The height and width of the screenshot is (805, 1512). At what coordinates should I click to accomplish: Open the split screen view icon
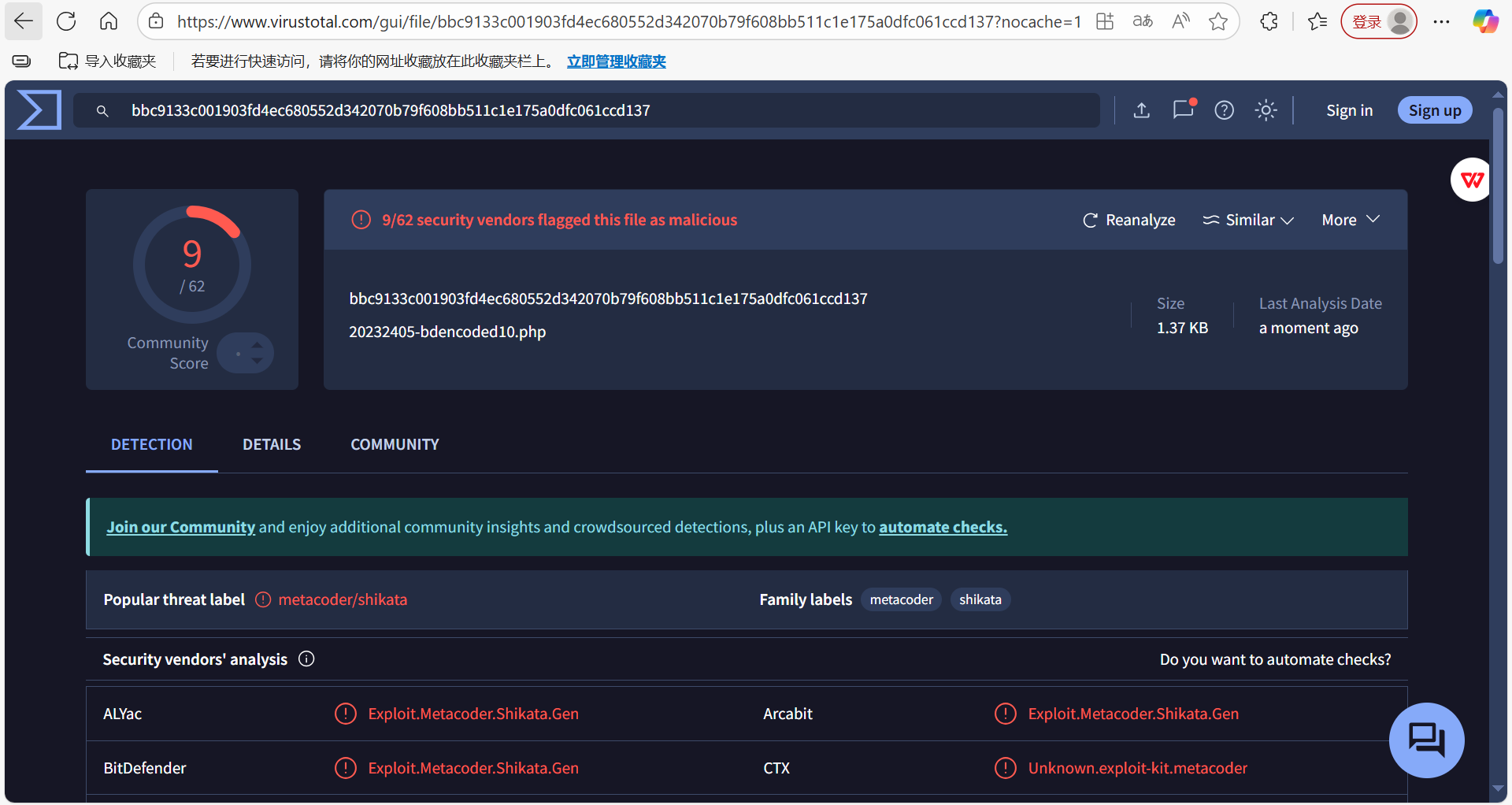[1105, 21]
